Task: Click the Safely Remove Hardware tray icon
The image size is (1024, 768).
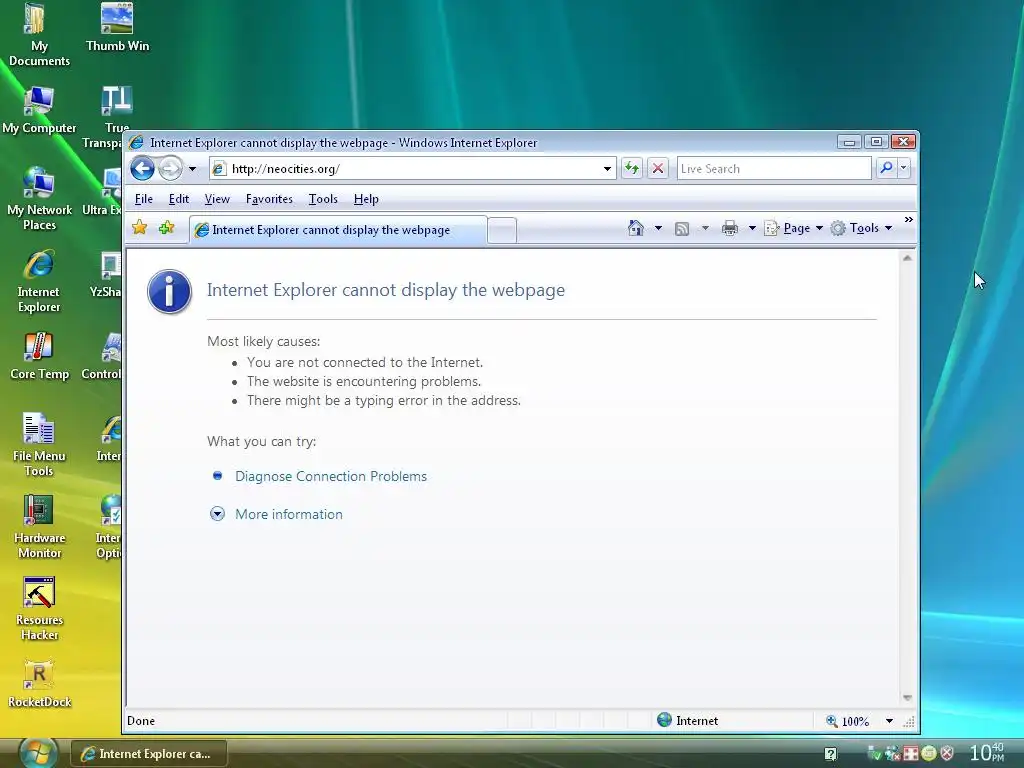Action: (875, 754)
